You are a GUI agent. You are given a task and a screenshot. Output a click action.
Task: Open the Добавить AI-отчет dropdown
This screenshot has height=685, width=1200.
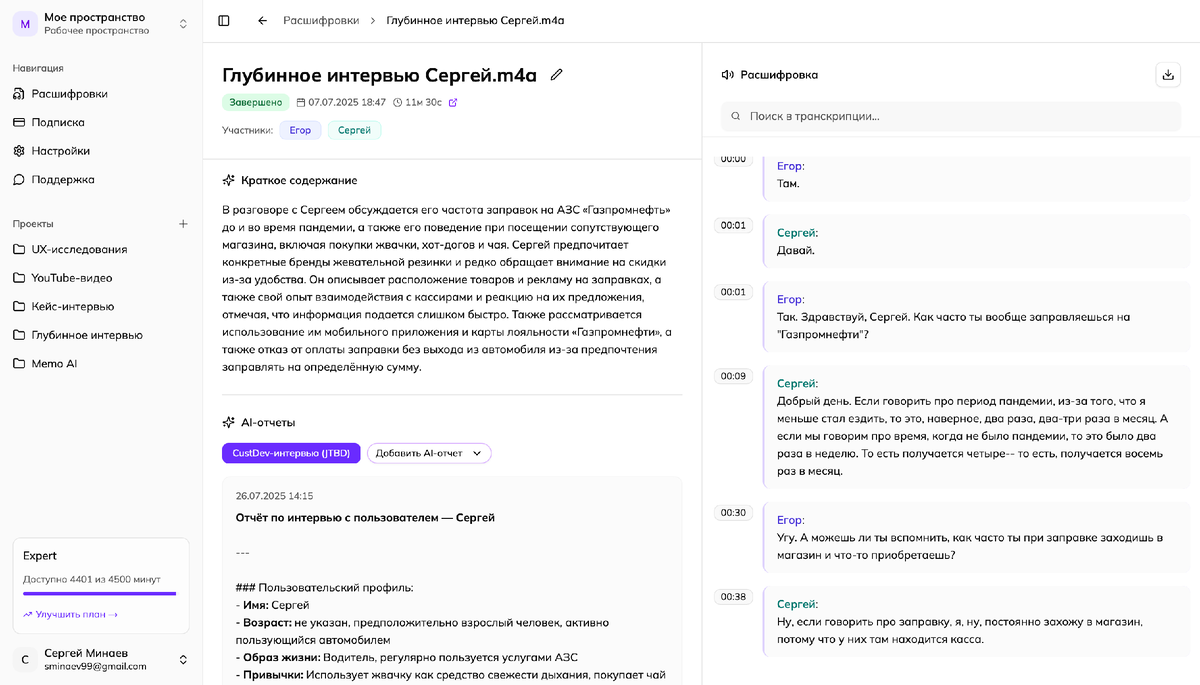point(428,452)
